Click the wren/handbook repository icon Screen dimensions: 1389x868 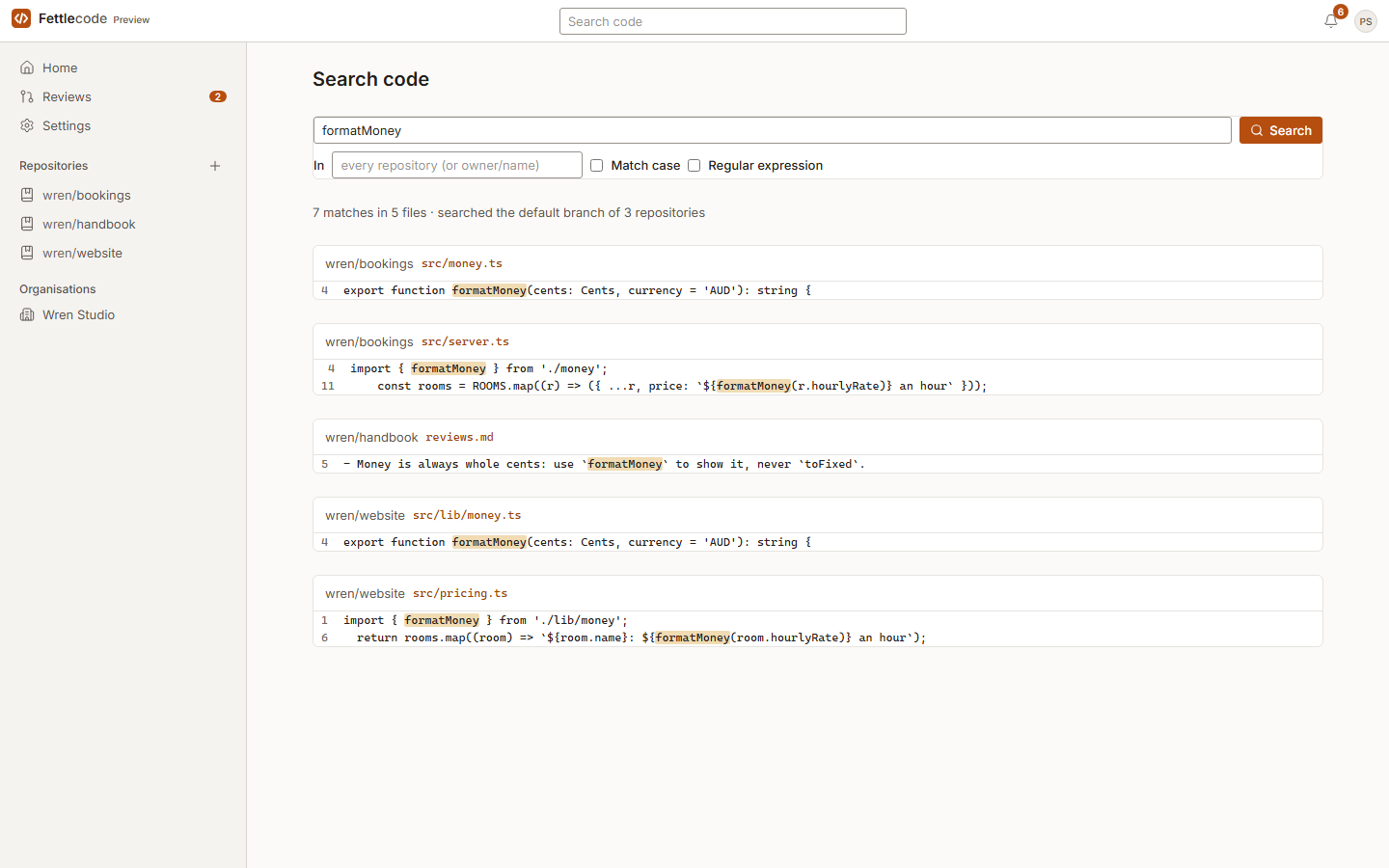tap(27, 224)
